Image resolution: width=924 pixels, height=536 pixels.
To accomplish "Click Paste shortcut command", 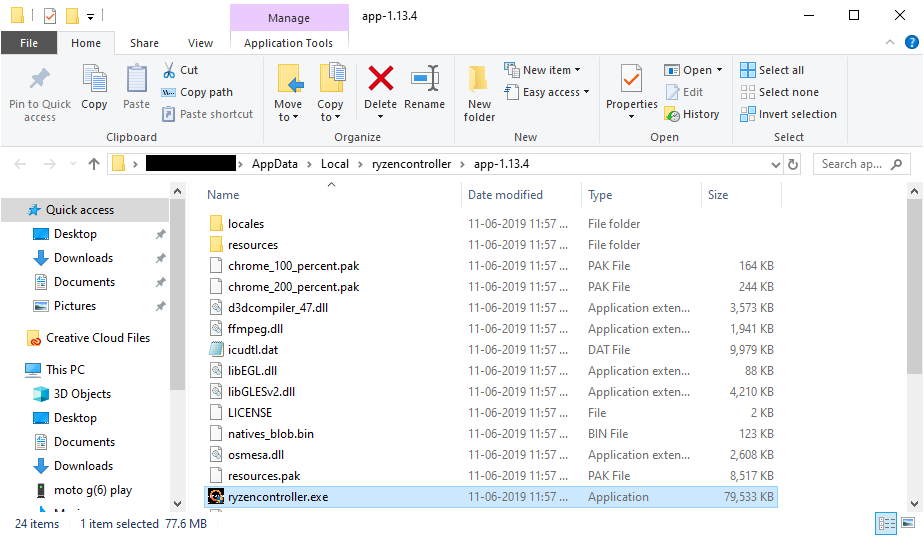I will click(207, 114).
